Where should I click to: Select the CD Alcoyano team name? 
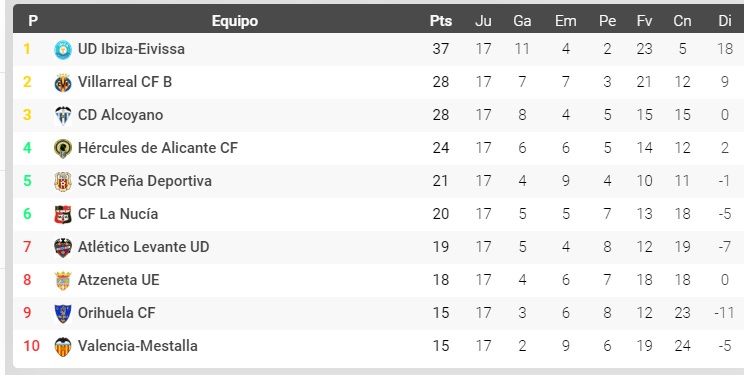click(x=121, y=115)
